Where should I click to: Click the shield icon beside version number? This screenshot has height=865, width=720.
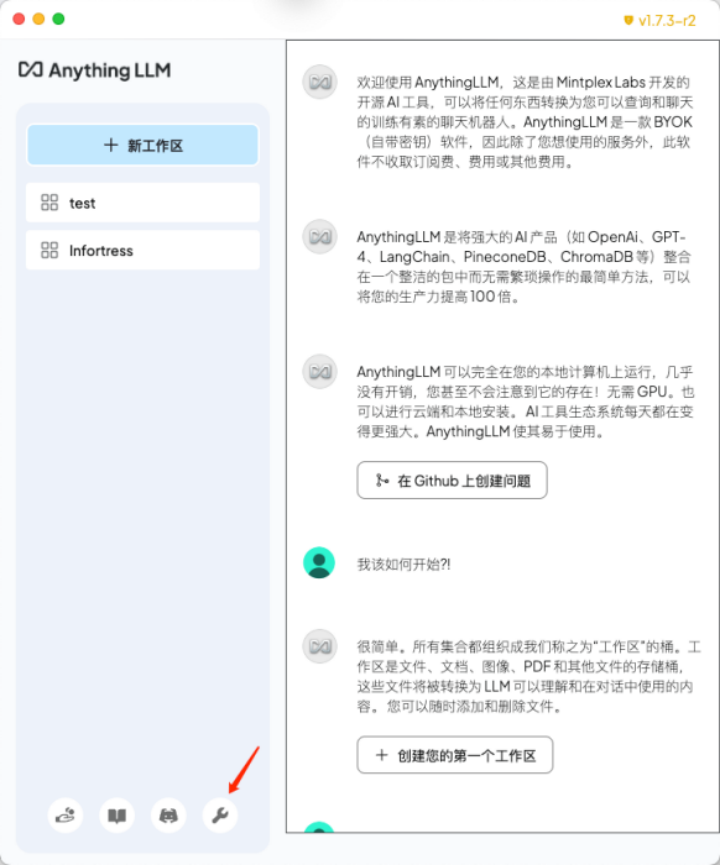(628, 20)
